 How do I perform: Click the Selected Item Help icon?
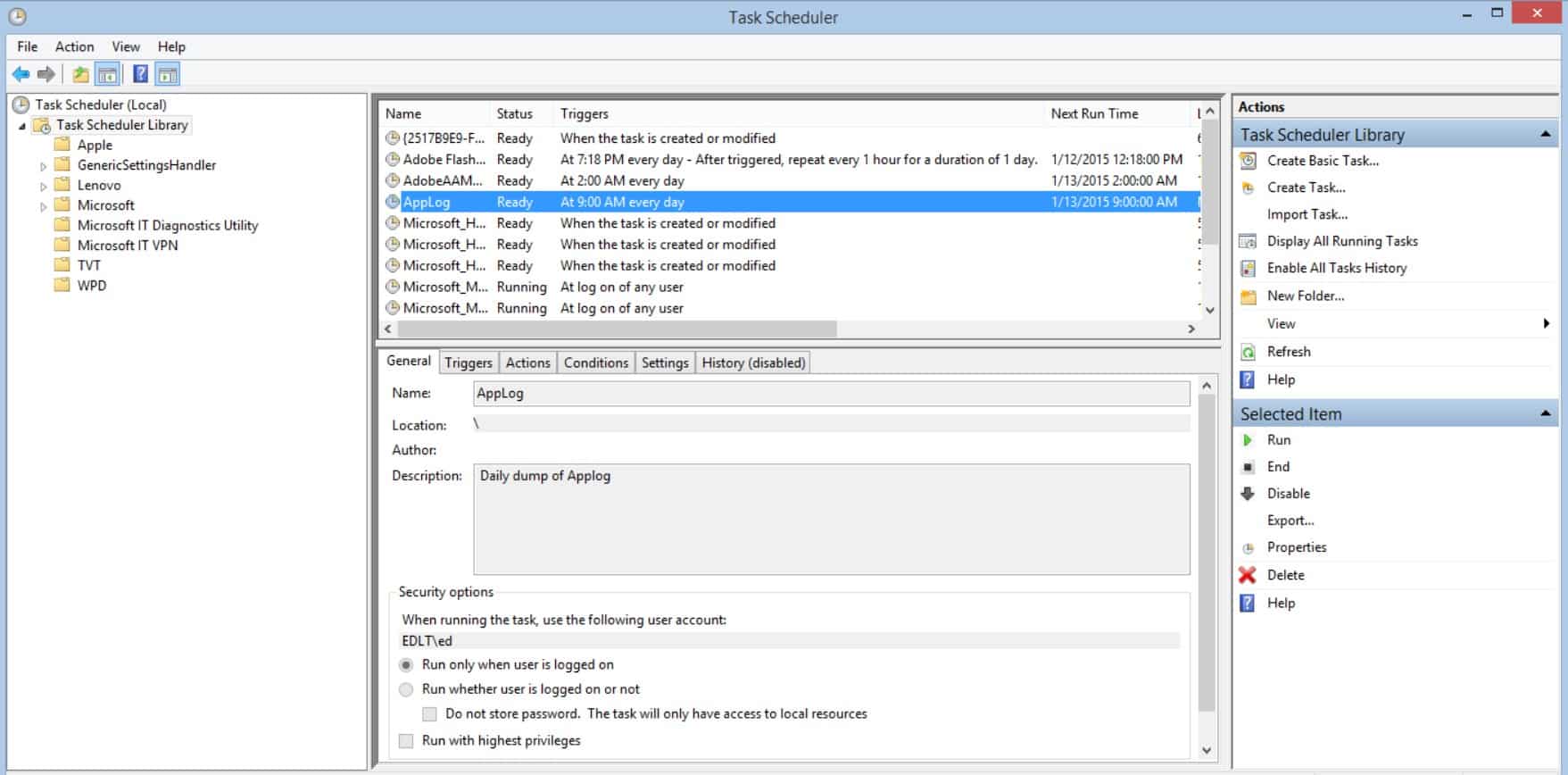click(1248, 603)
